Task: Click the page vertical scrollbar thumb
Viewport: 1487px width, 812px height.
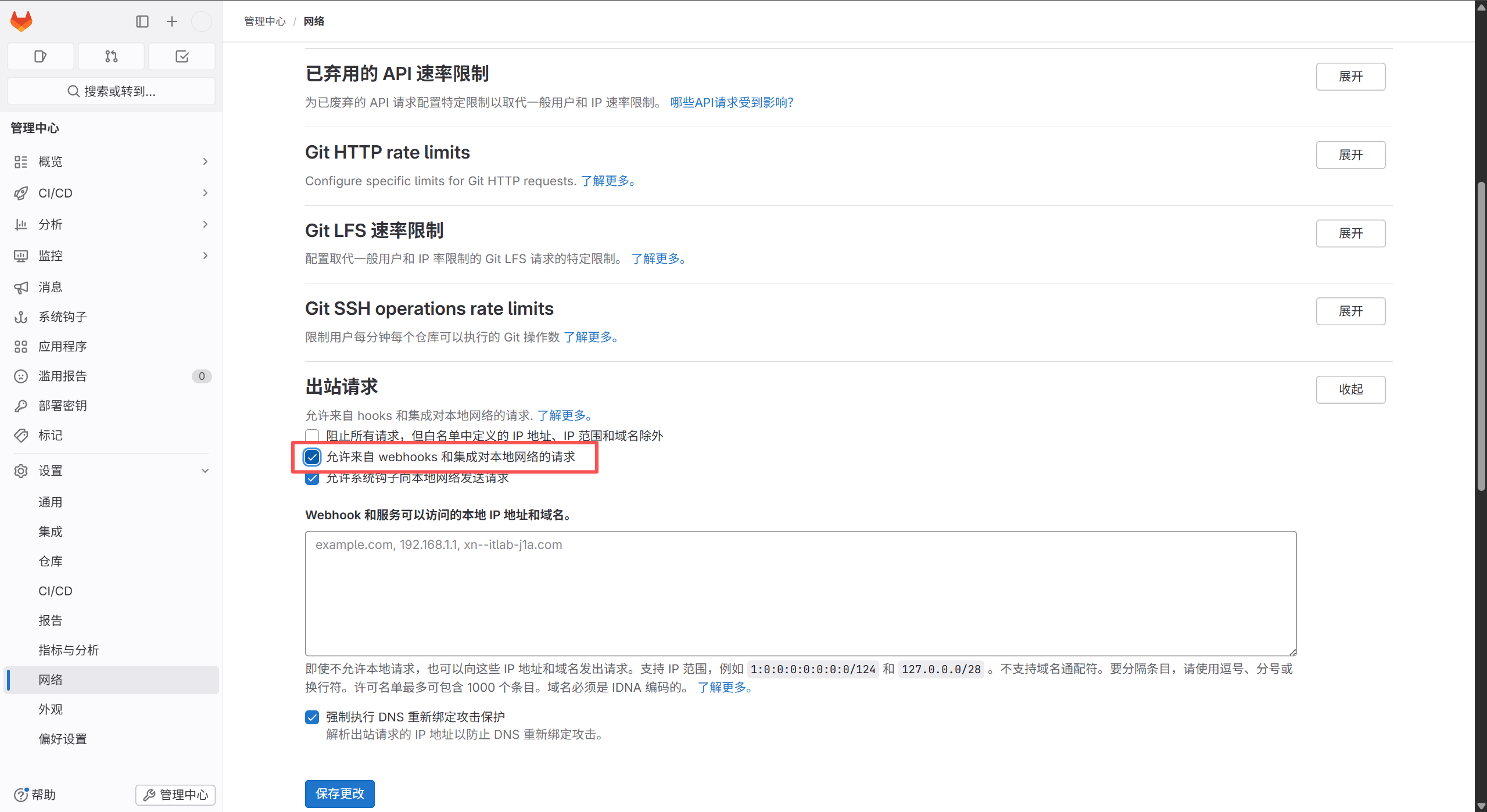Action: pos(1481,337)
